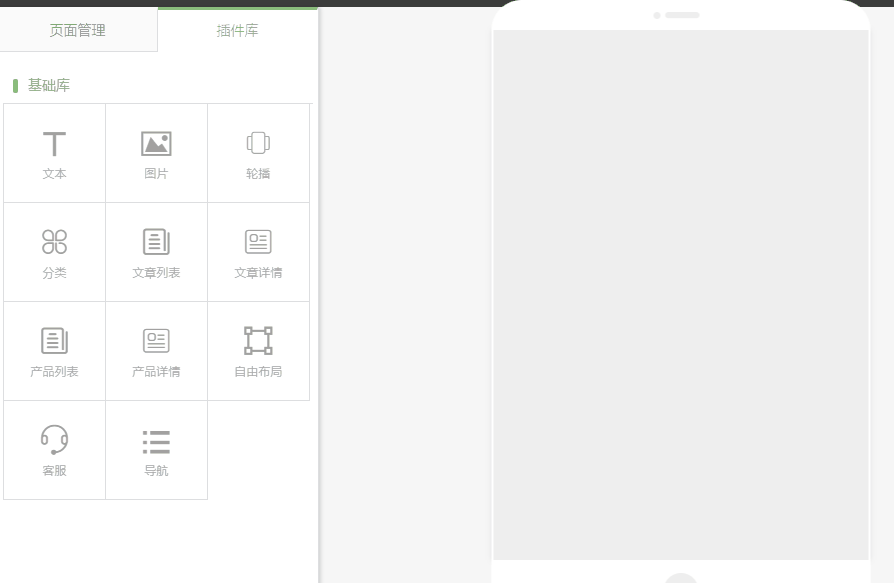Click the 自由布局 text label
The width and height of the screenshot is (894, 583).
(258, 372)
